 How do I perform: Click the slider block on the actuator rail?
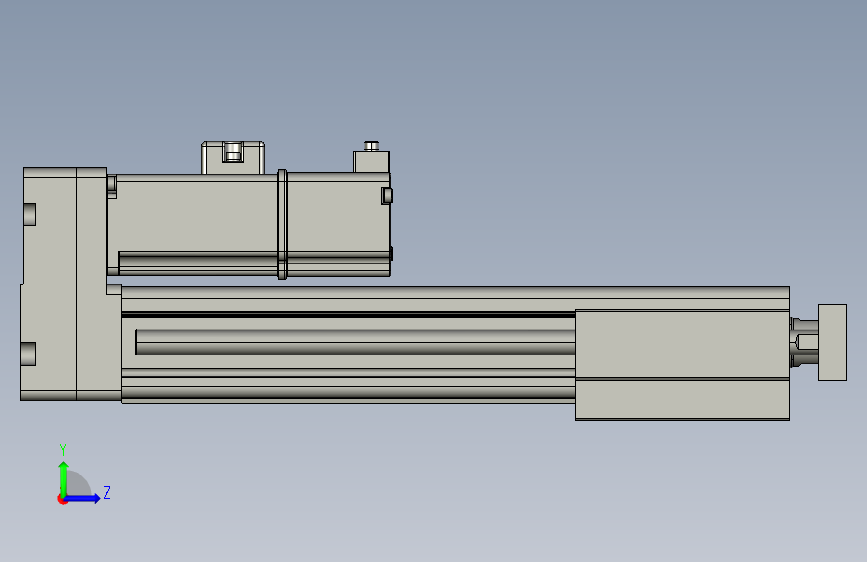pyautogui.click(x=682, y=365)
